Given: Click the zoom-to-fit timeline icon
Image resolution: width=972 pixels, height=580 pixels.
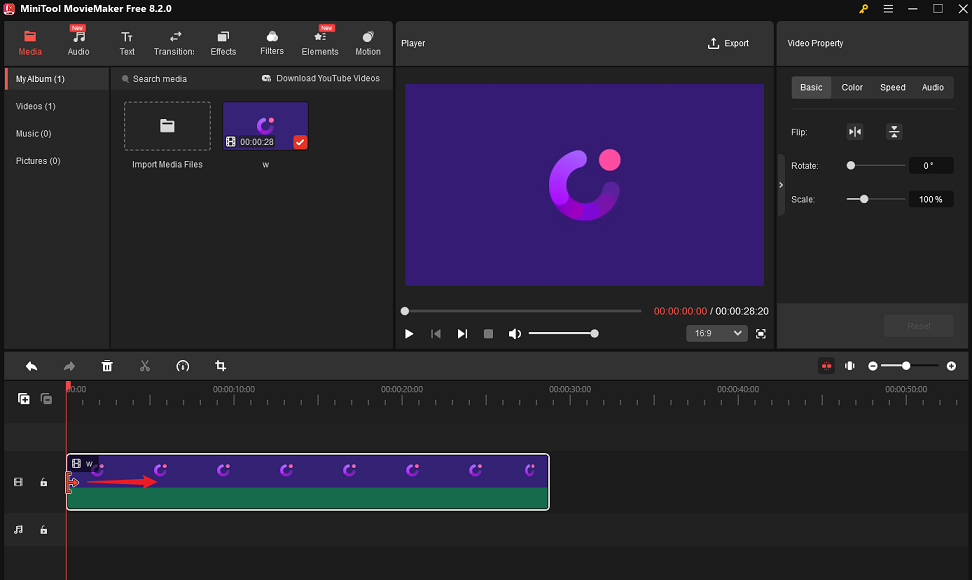Looking at the screenshot, I should coord(850,366).
